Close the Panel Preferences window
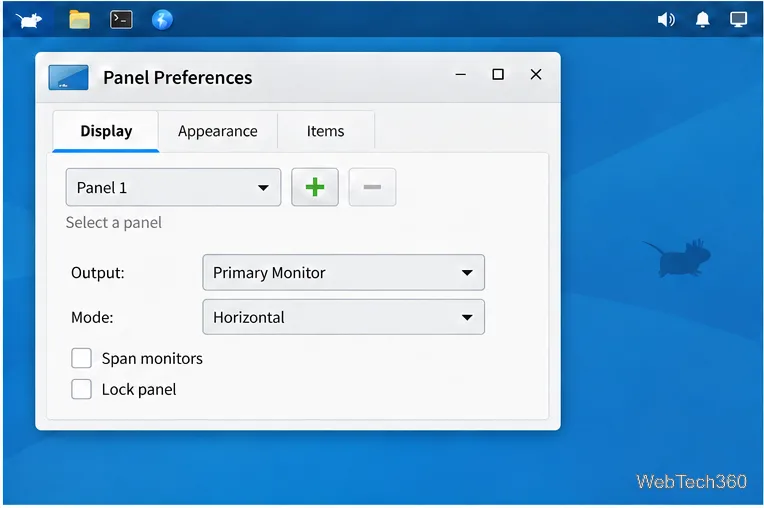Screen dimensions: 764x508 coord(536,75)
